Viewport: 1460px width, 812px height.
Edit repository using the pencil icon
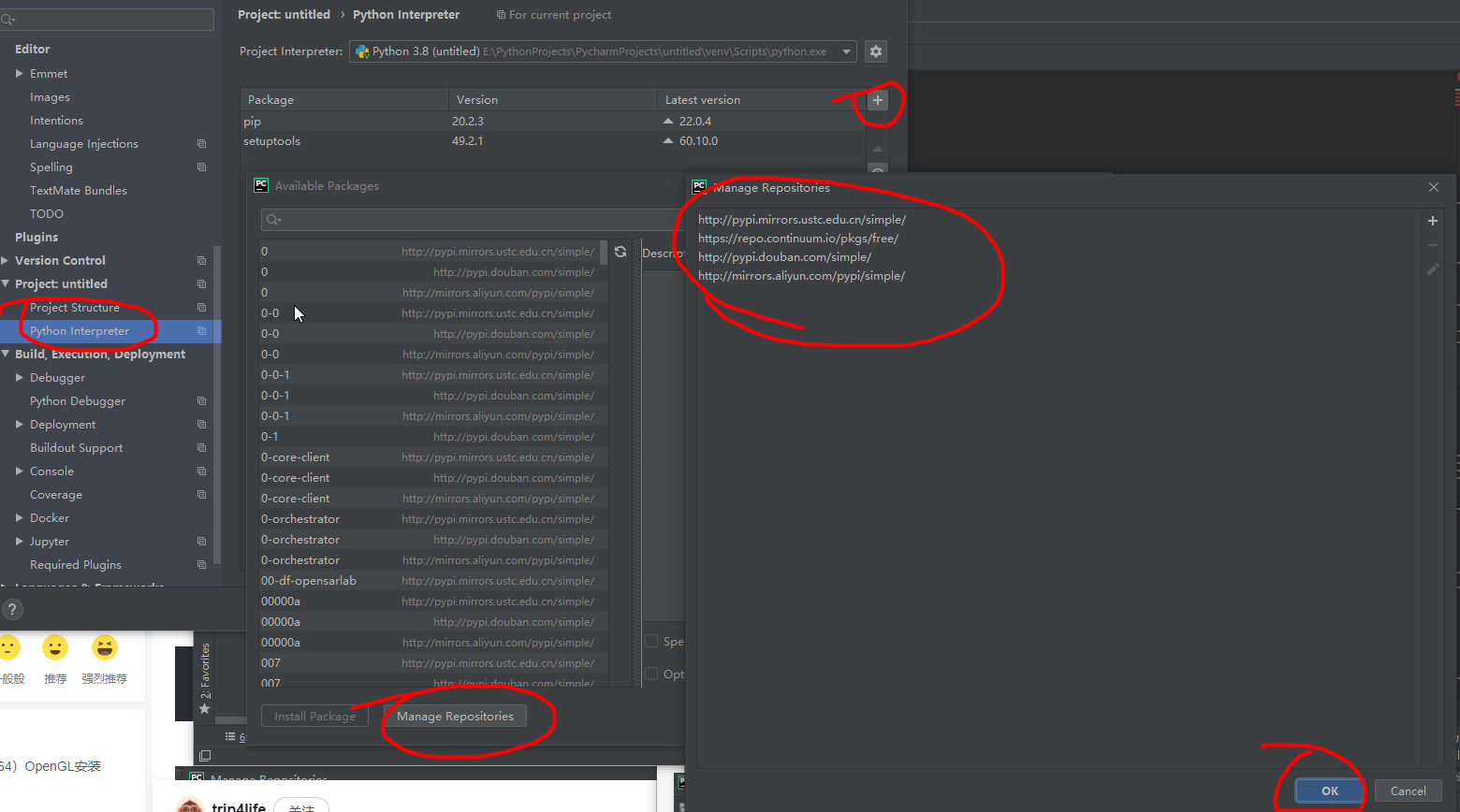[x=1432, y=269]
